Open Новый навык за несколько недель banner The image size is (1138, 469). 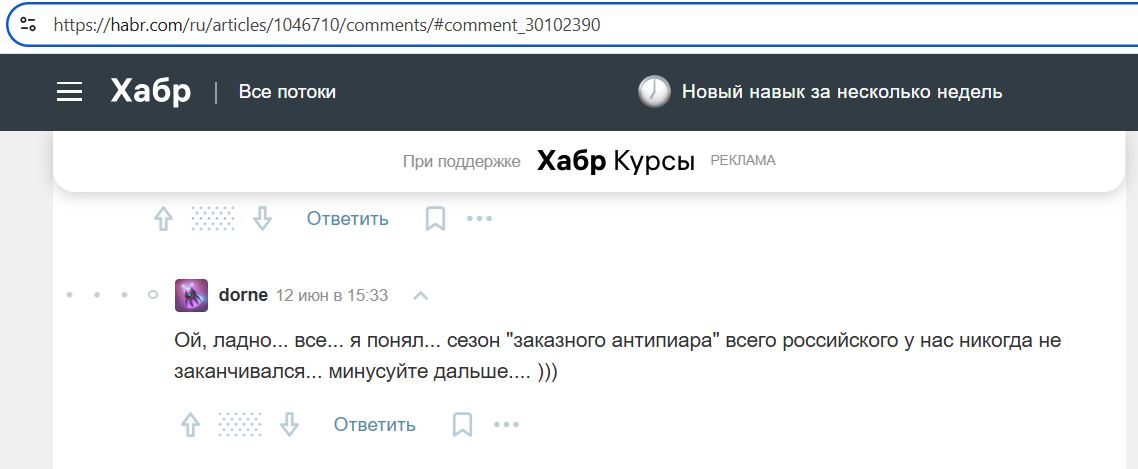point(842,92)
